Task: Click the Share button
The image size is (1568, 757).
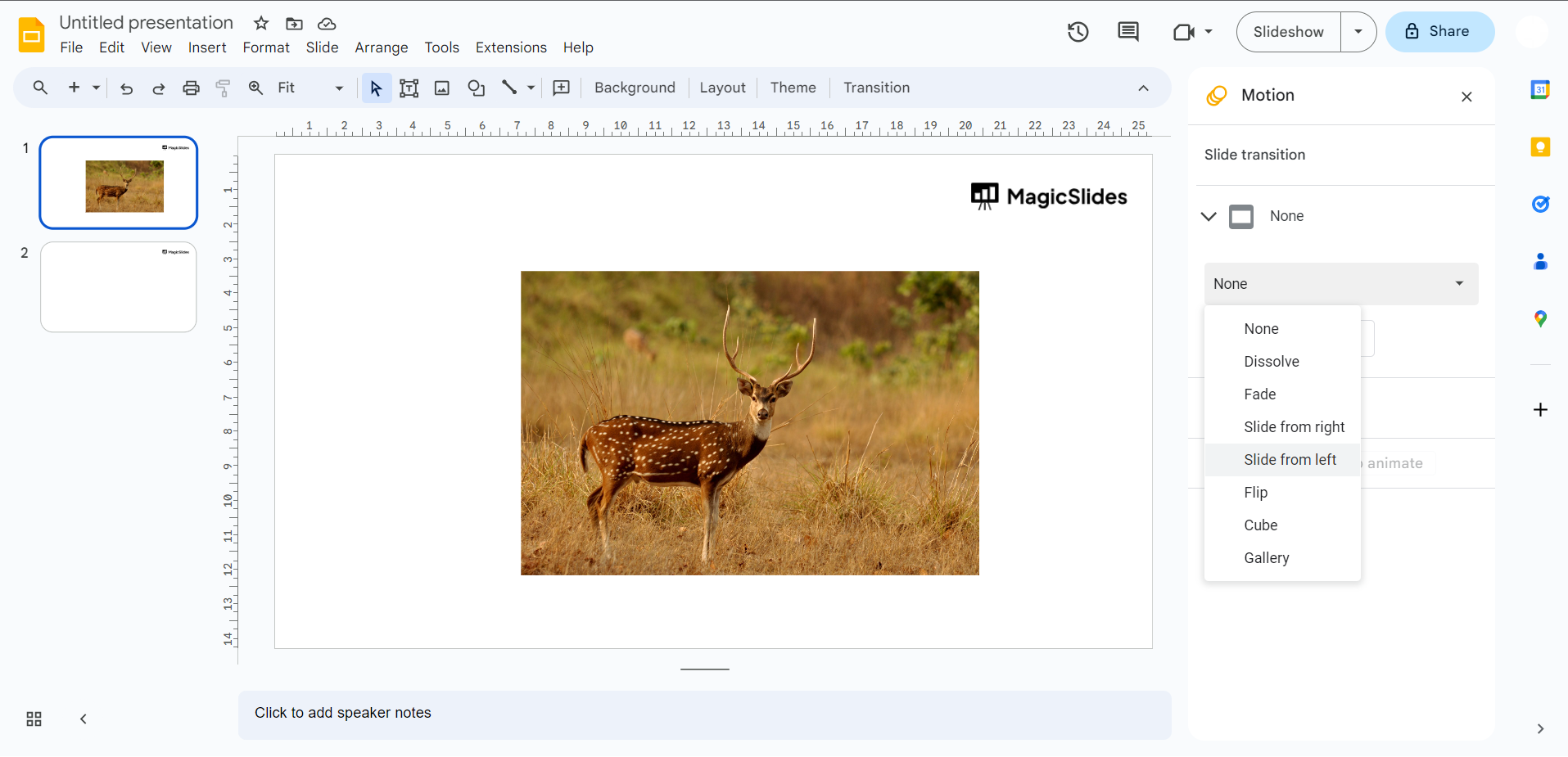Action: click(1439, 32)
